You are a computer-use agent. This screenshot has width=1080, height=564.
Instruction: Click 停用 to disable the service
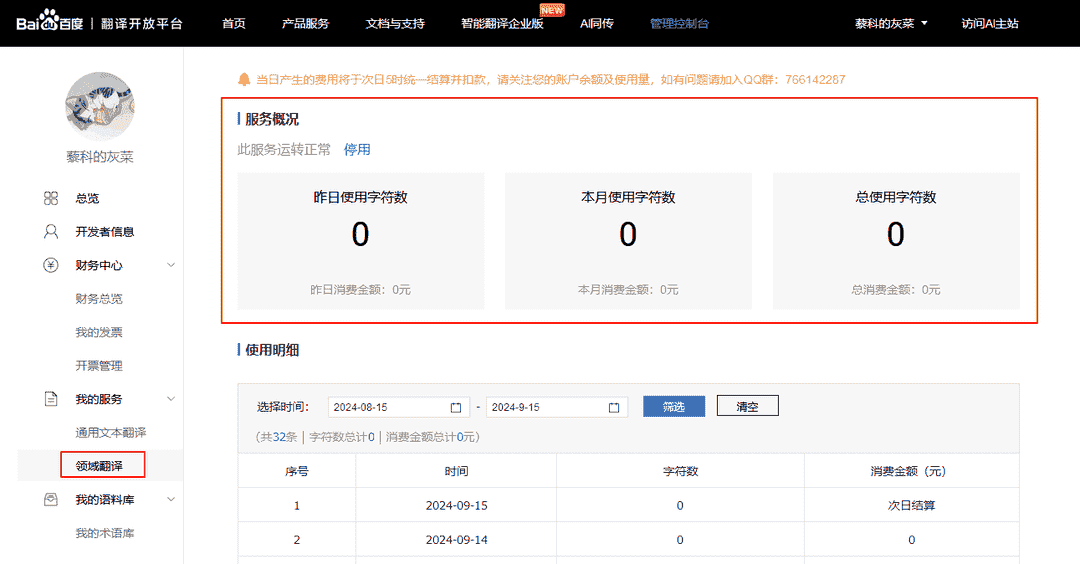coord(357,149)
